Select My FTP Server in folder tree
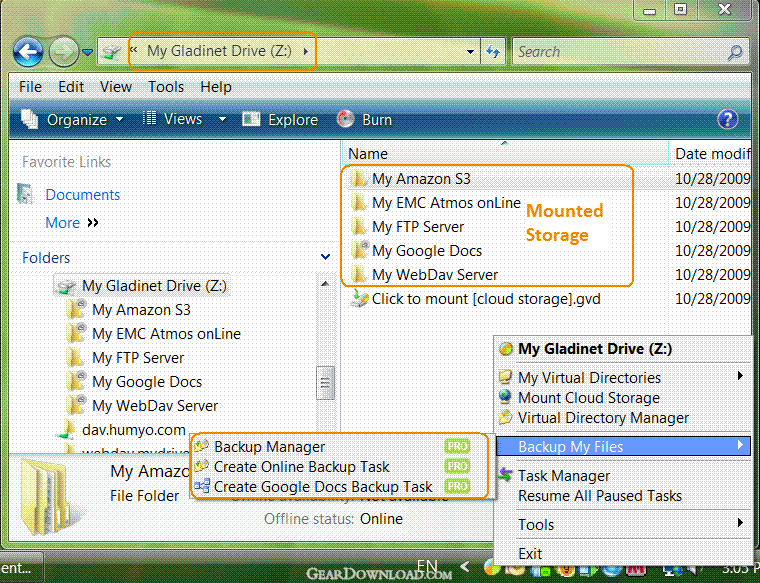This screenshot has width=760, height=583. [x=138, y=358]
